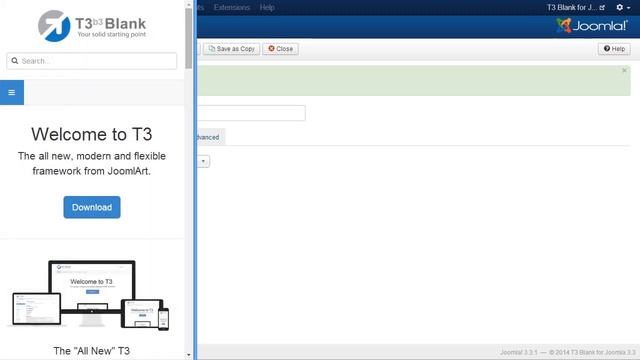Click the scrollbar up arrow
The image size is (640, 360).
click(x=188, y=4)
